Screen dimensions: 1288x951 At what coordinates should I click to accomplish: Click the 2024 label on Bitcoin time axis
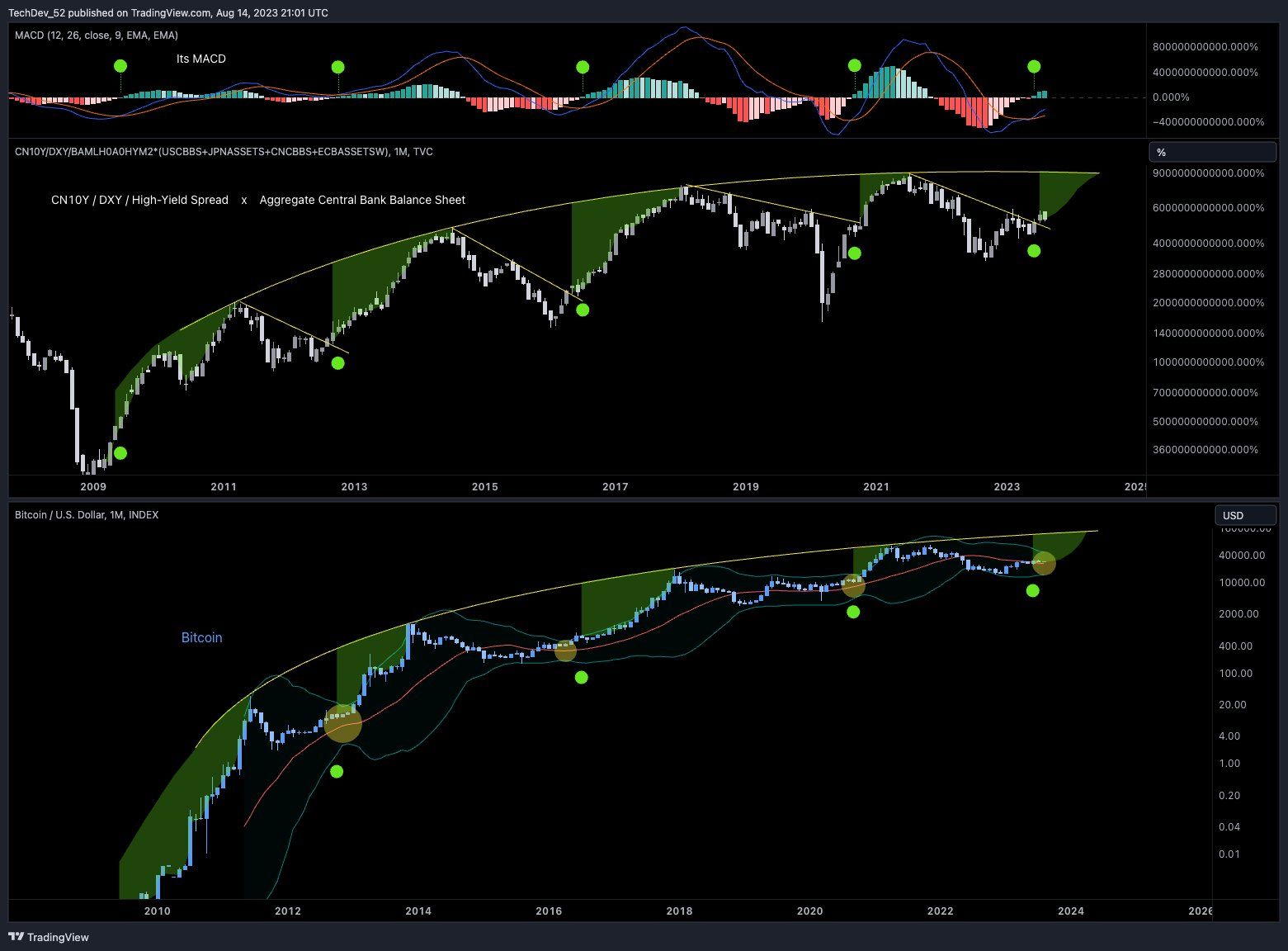[1071, 911]
